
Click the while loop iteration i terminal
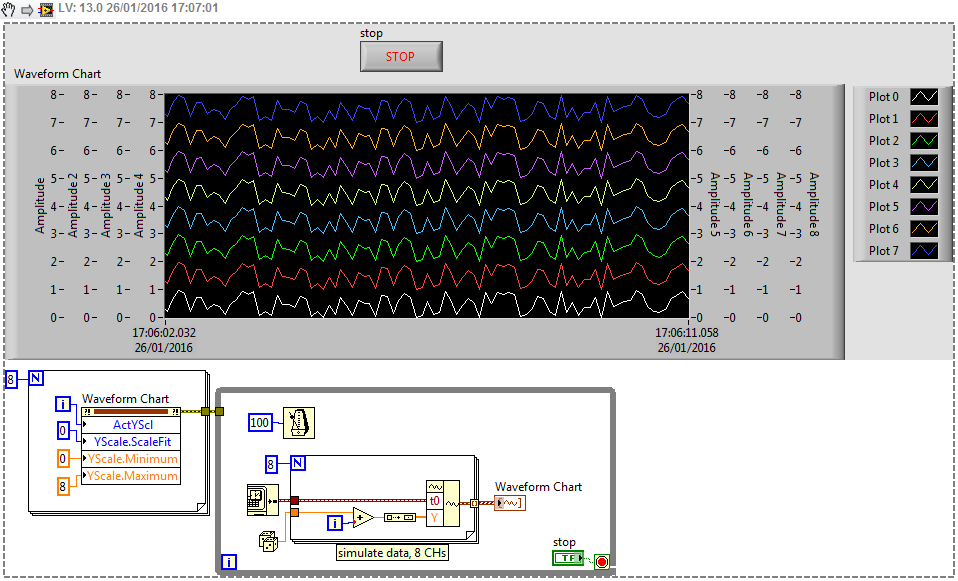(x=229, y=562)
